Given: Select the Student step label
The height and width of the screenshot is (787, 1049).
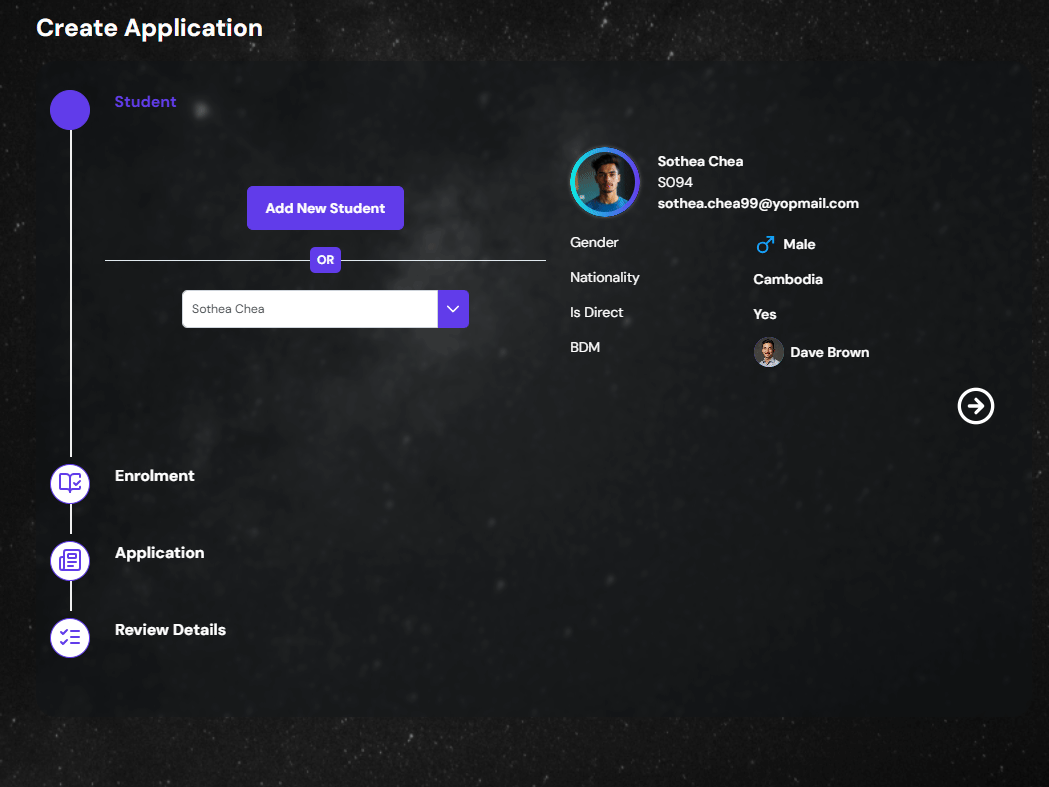Looking at the screenshot, I should coord(145,102).
